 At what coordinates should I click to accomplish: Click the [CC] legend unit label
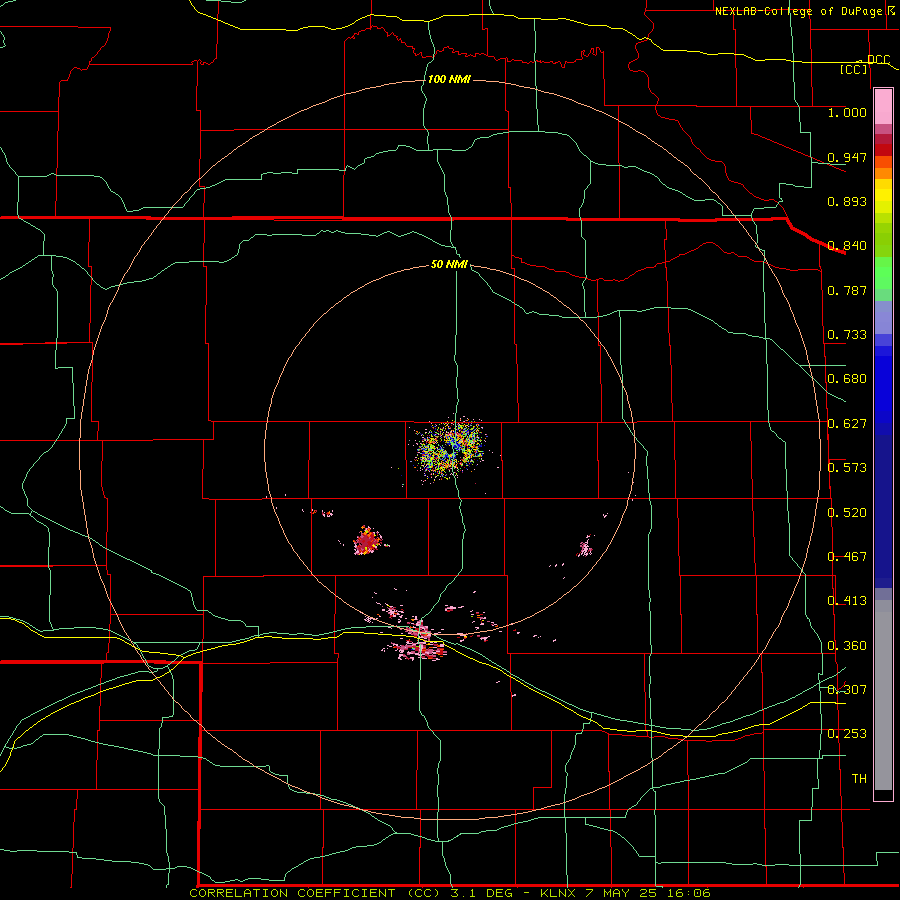854,69
